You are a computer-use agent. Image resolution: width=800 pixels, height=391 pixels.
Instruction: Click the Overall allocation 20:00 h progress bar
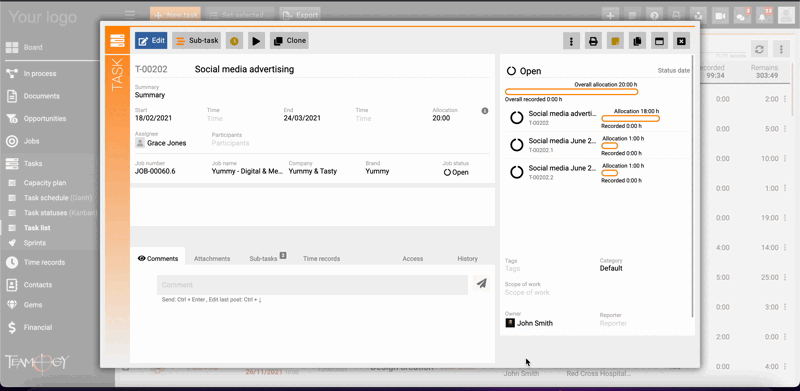[571, 92]
